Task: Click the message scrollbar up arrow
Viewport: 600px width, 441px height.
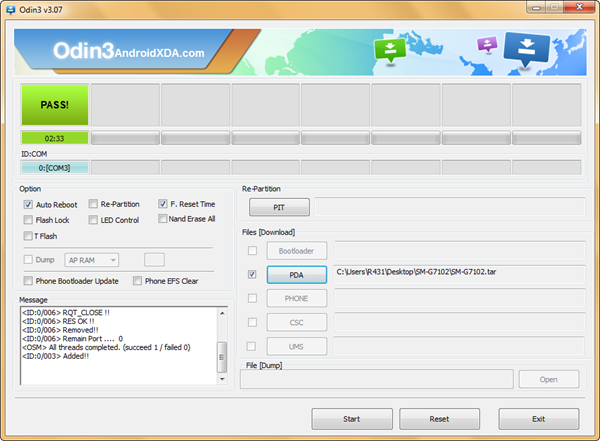Action: 222,313
